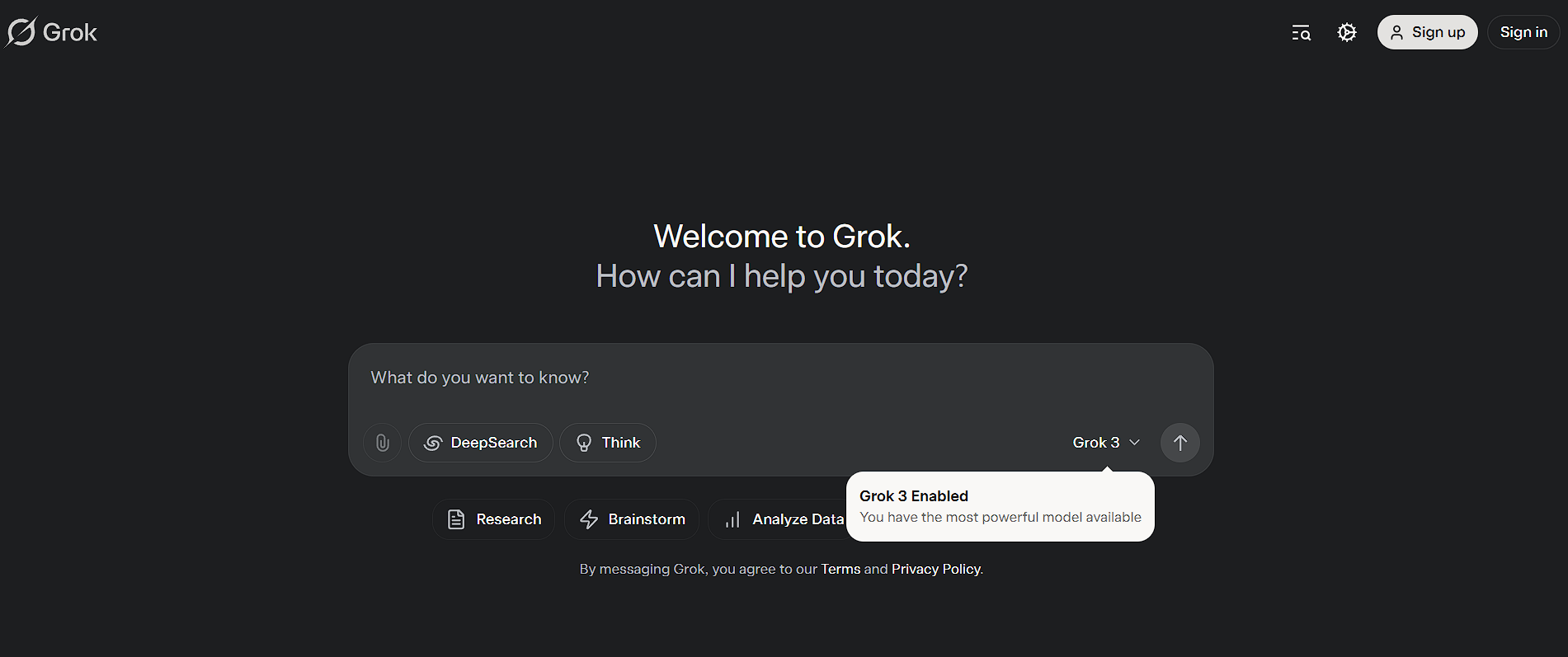Open the chat history search icon
The image size is (1568, 657).
point(1301,32)
